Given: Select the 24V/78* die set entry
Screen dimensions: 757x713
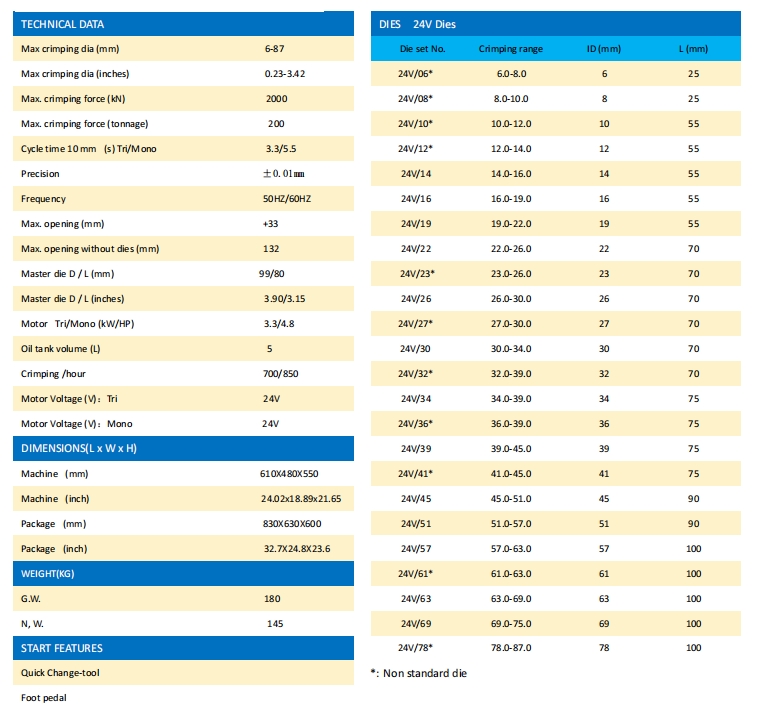Looking at the screenshot, I should pos(415,648).
